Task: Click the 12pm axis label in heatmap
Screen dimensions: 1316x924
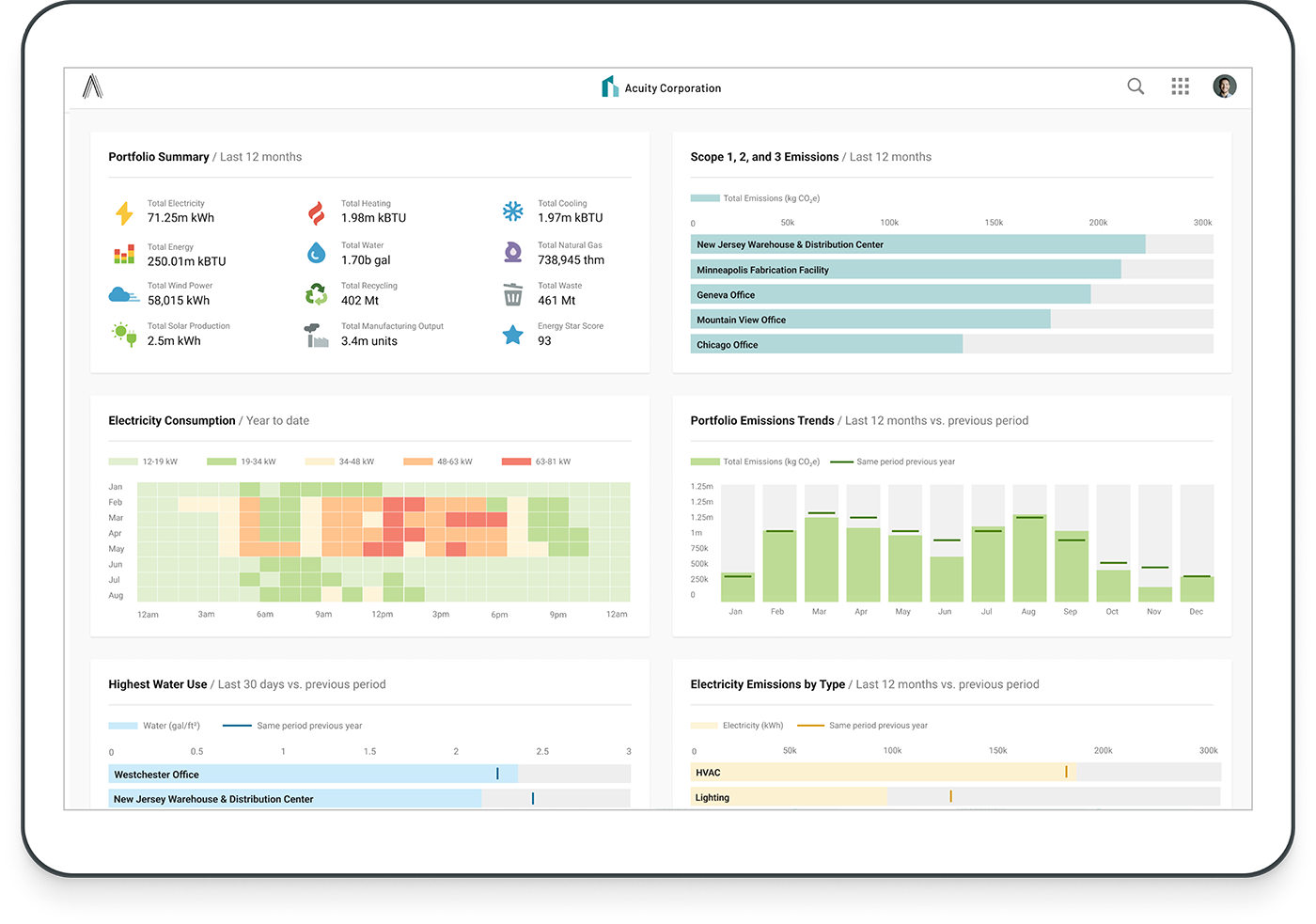Action: (383, 615)
